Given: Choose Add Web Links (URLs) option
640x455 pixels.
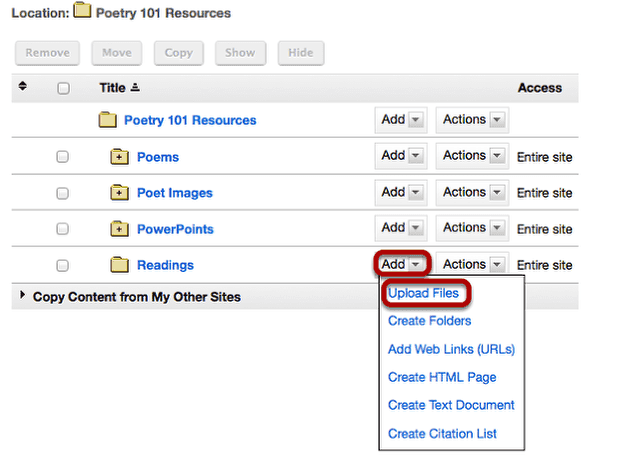Looking at the screenshot, I should 451,349.
